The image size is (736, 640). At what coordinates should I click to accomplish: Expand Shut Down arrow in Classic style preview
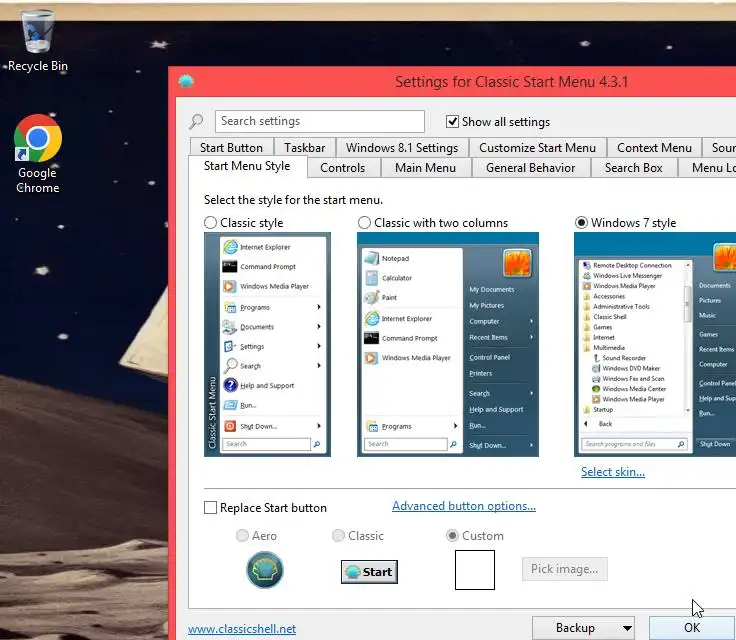point(319,426)
